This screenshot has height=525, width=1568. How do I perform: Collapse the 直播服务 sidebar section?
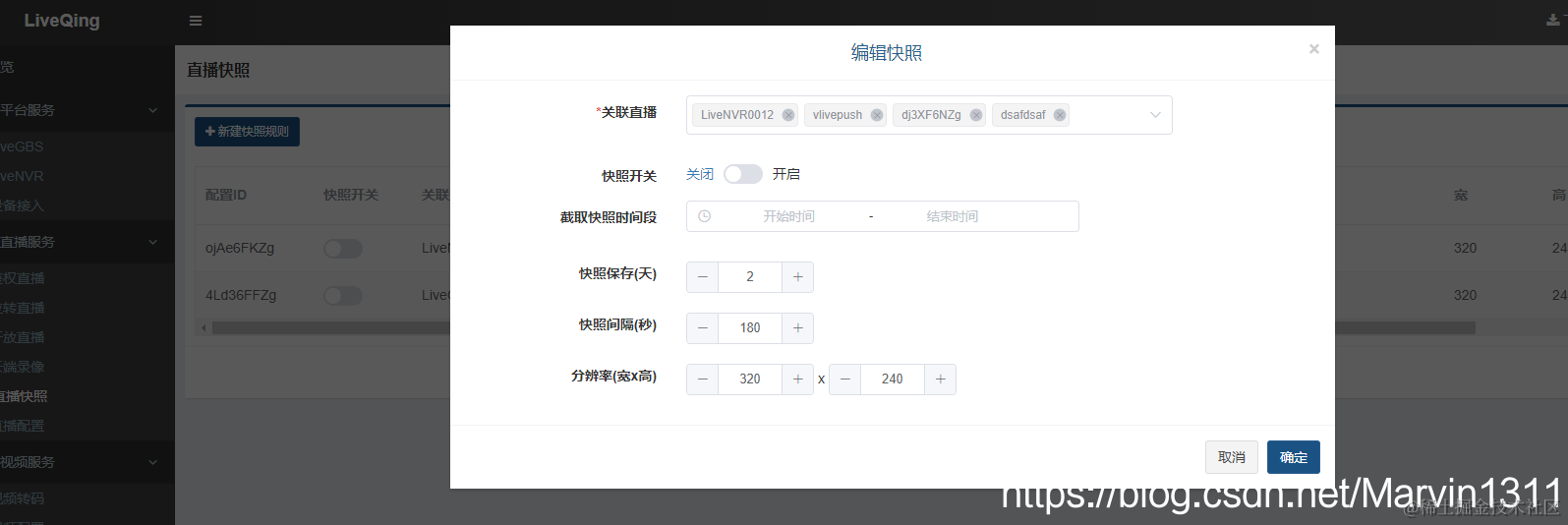87,242
